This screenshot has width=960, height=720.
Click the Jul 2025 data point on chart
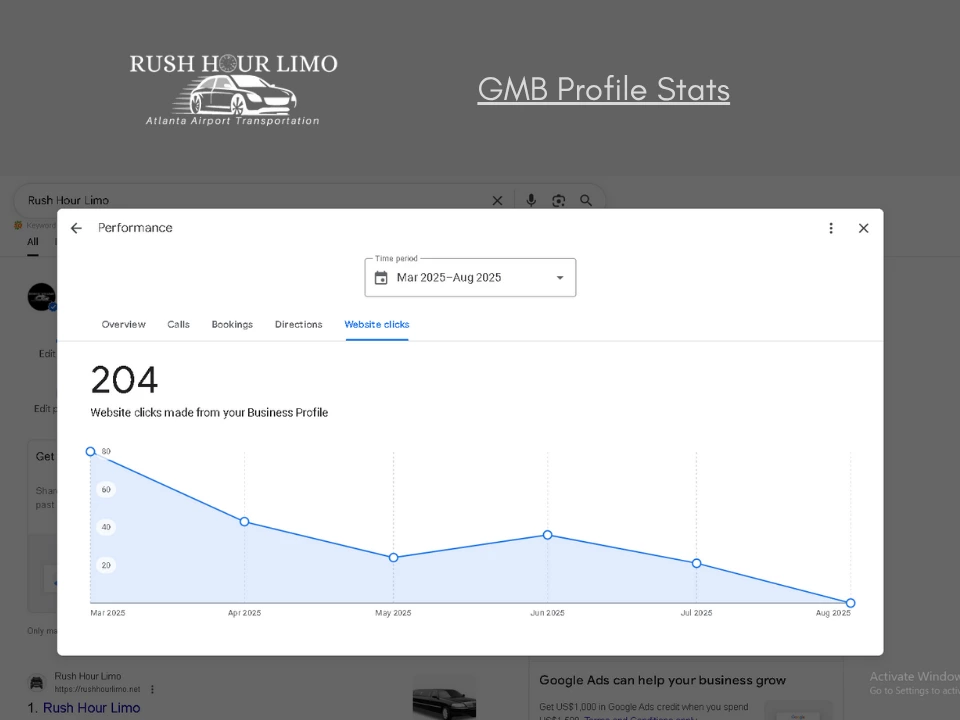[x=696, y=563]
